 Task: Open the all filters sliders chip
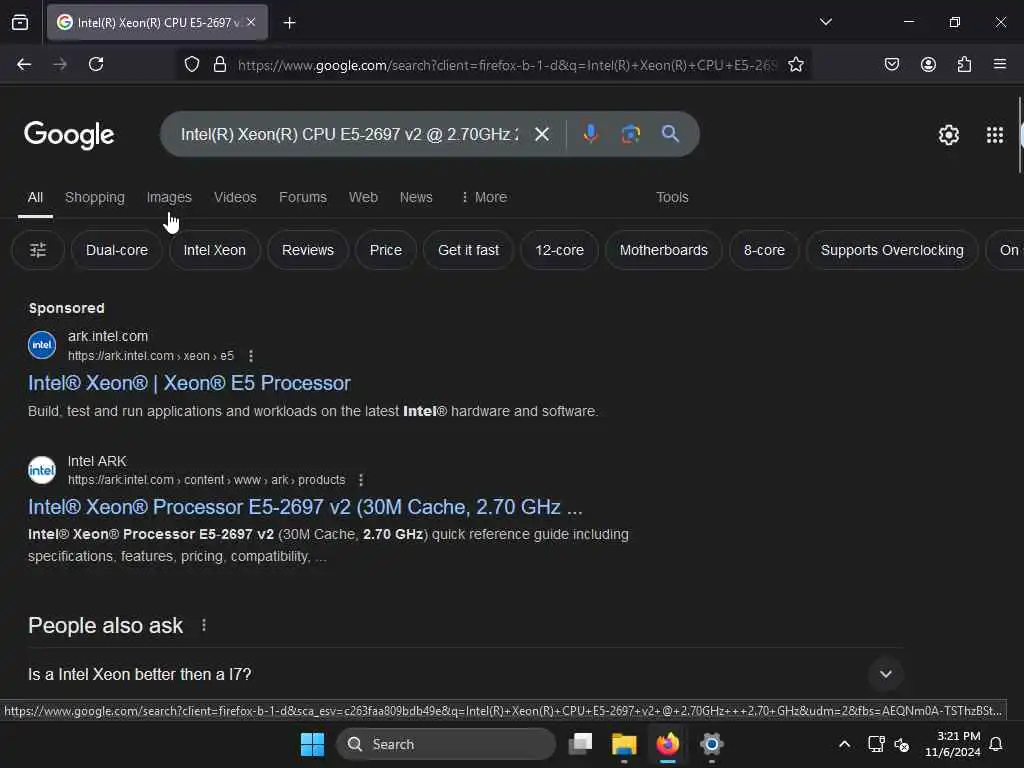pos(38,250)
